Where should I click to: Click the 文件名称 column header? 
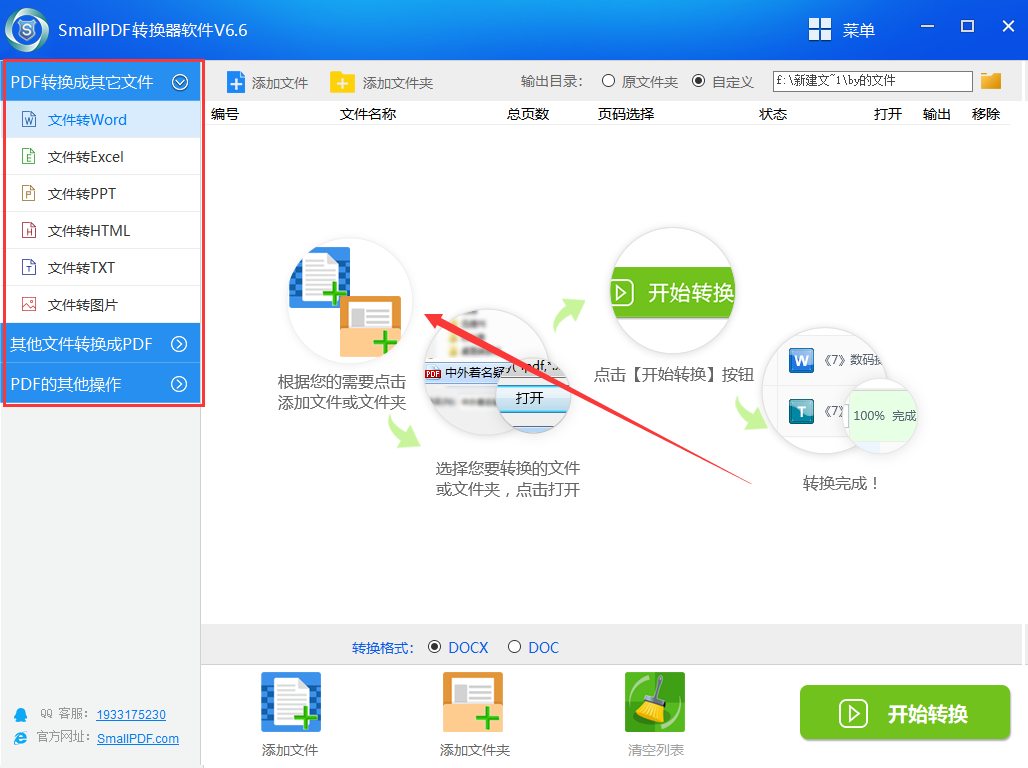[368, 113]
